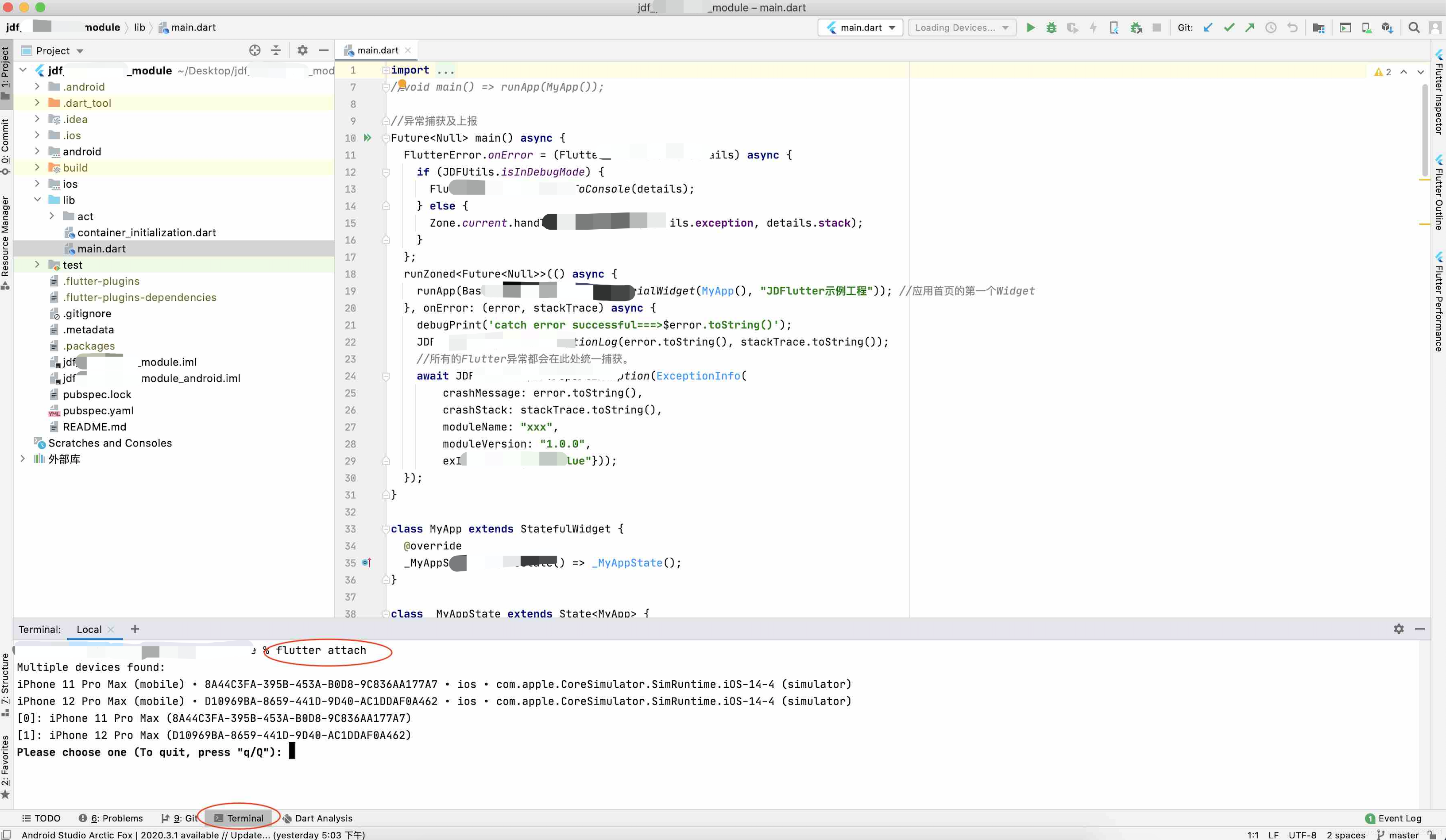Click the override gutter marker on the createState line
The image size is (1446, 840).
(367, 563)
